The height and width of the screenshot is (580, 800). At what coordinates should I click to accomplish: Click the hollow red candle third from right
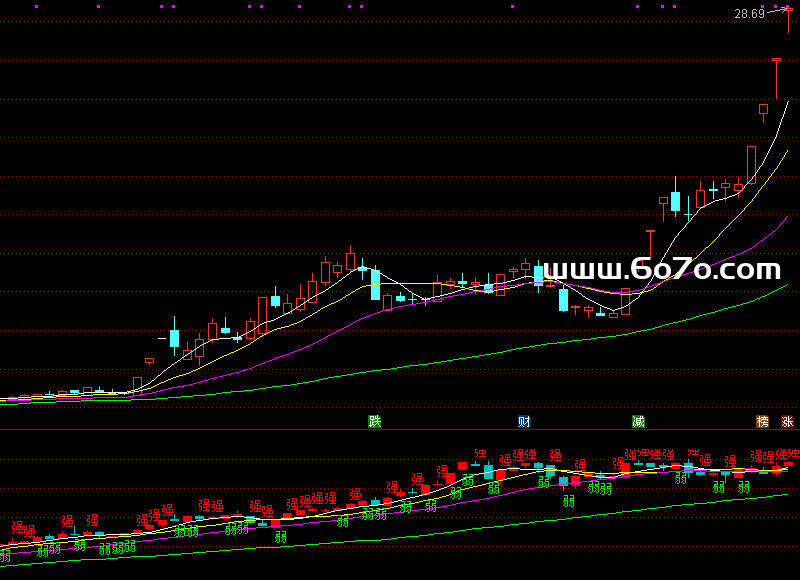(763, 109)
